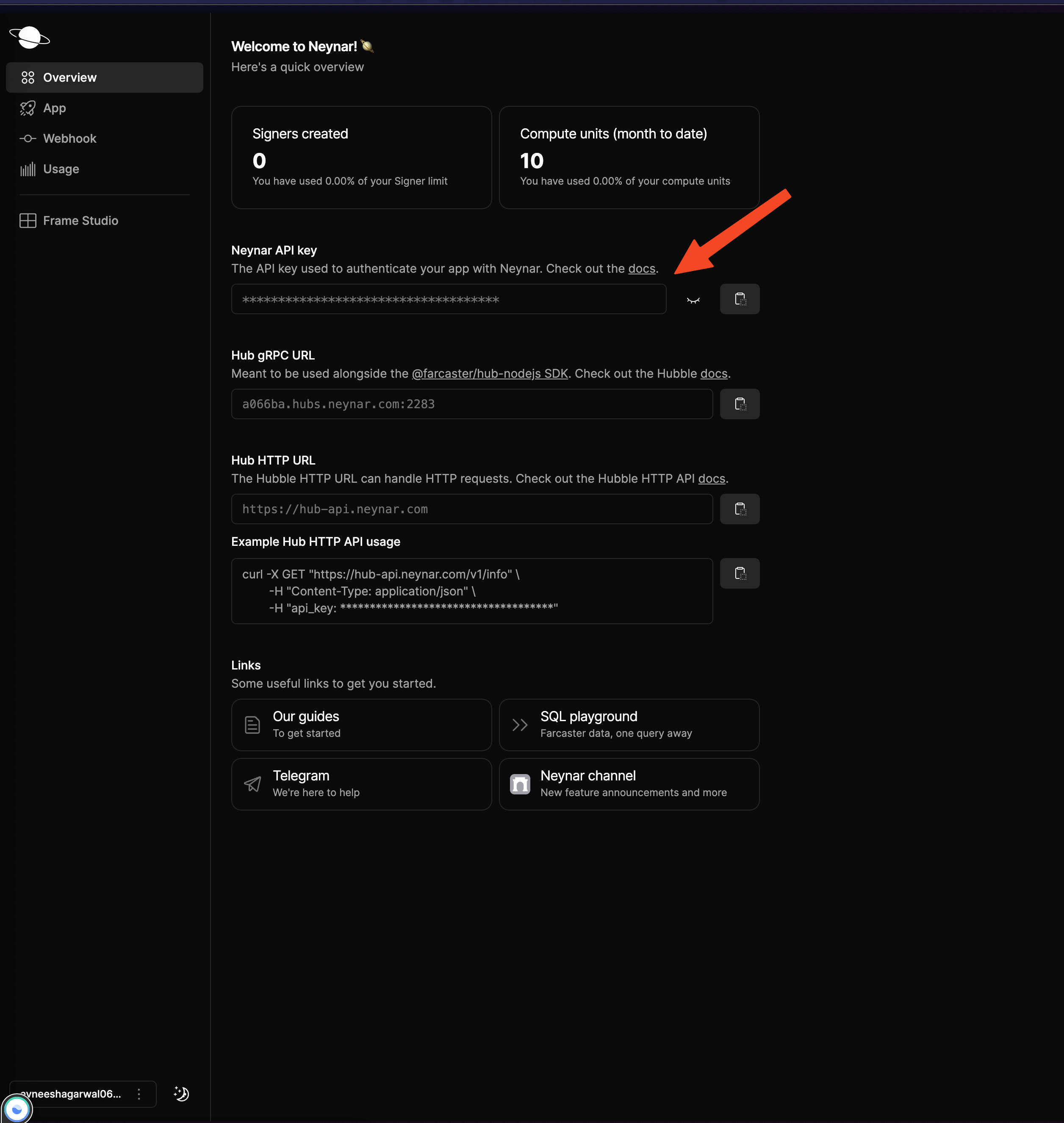Click the circular chat widget icon
The height and width of the screenshot is (1123, 1064).
[x=17, y=1109]
